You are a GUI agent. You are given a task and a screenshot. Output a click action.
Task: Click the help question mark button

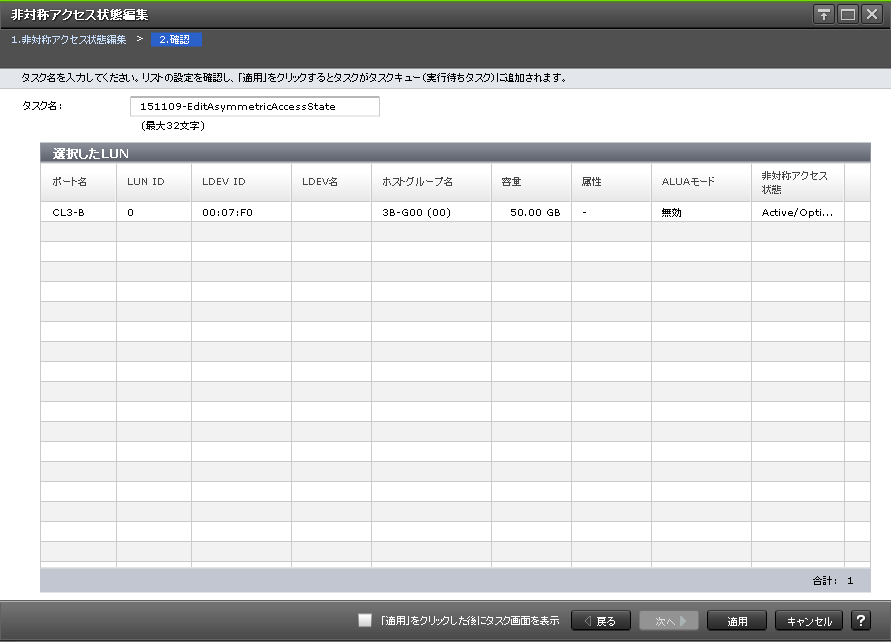[x=860, y=621]
